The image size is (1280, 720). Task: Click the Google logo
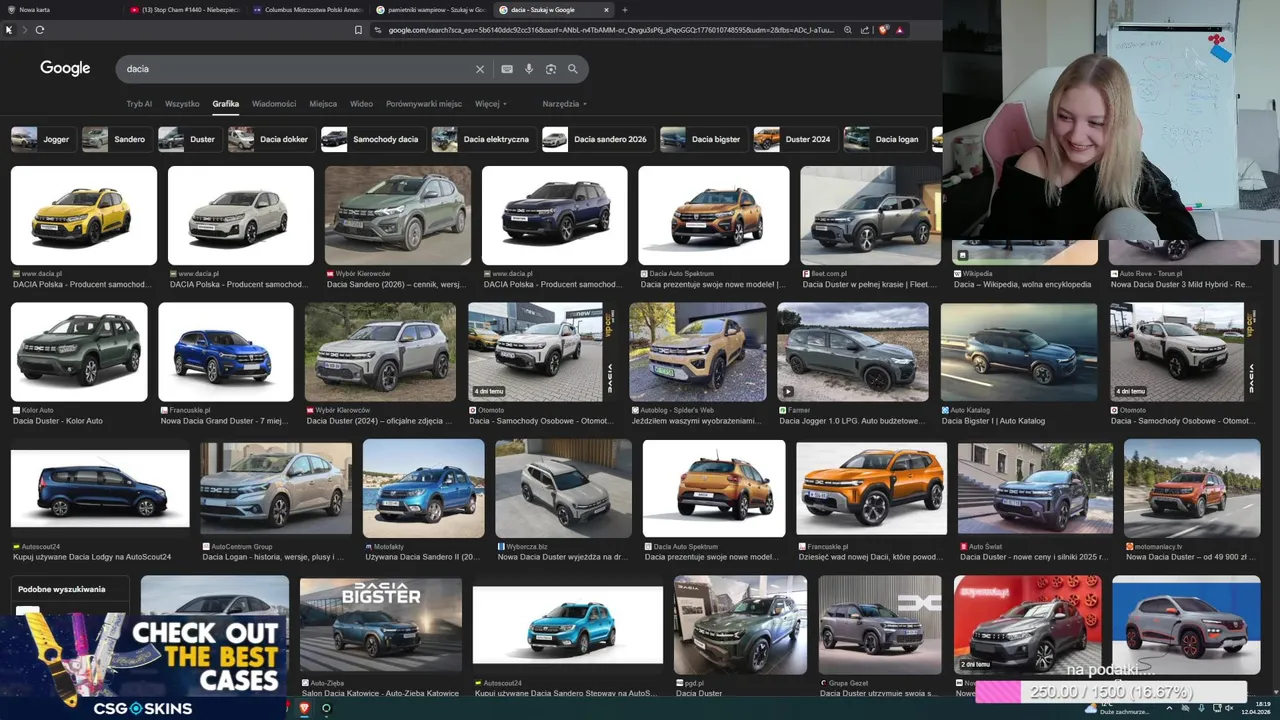65,68
